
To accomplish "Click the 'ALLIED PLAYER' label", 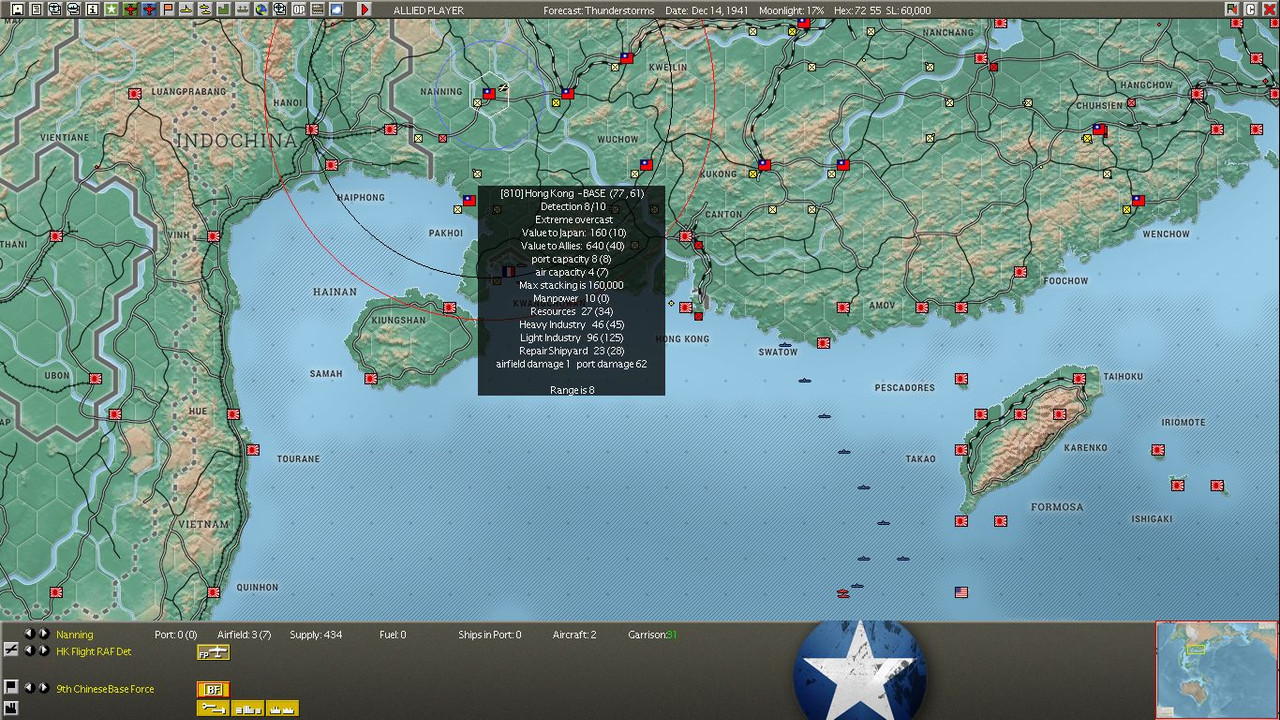I will click(429, 11).
